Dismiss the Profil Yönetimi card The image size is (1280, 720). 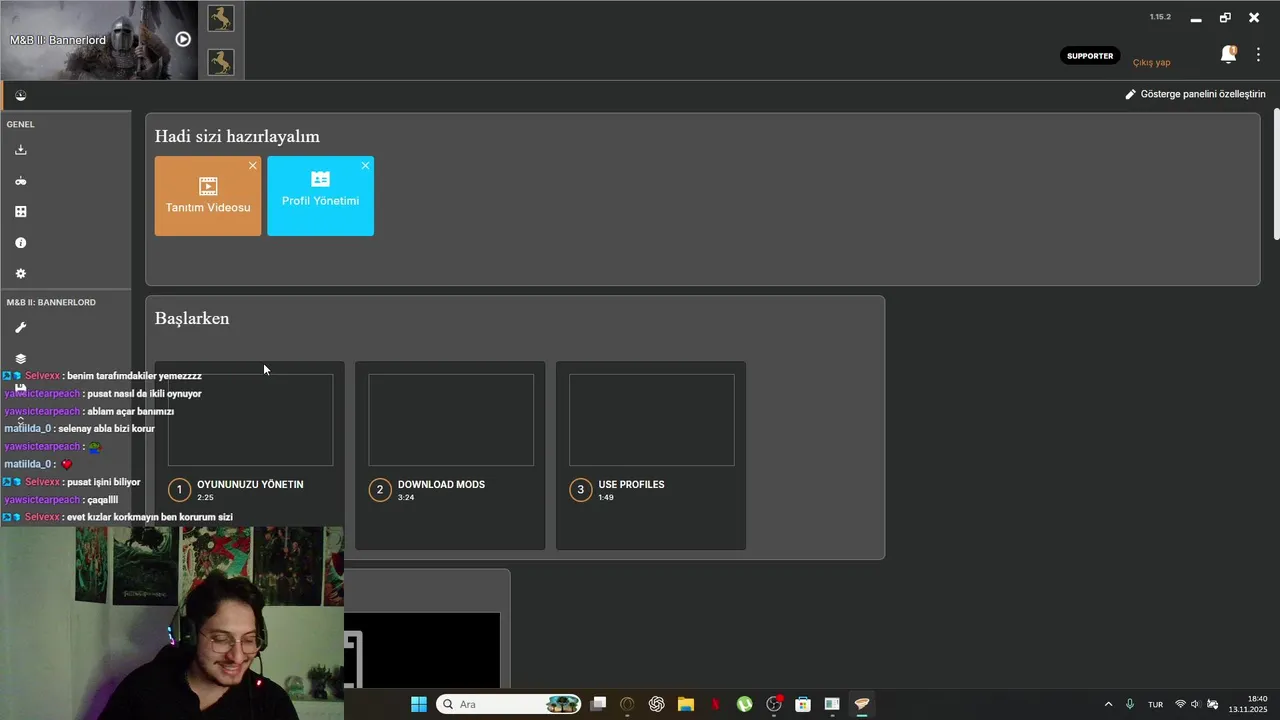[365, 165]
